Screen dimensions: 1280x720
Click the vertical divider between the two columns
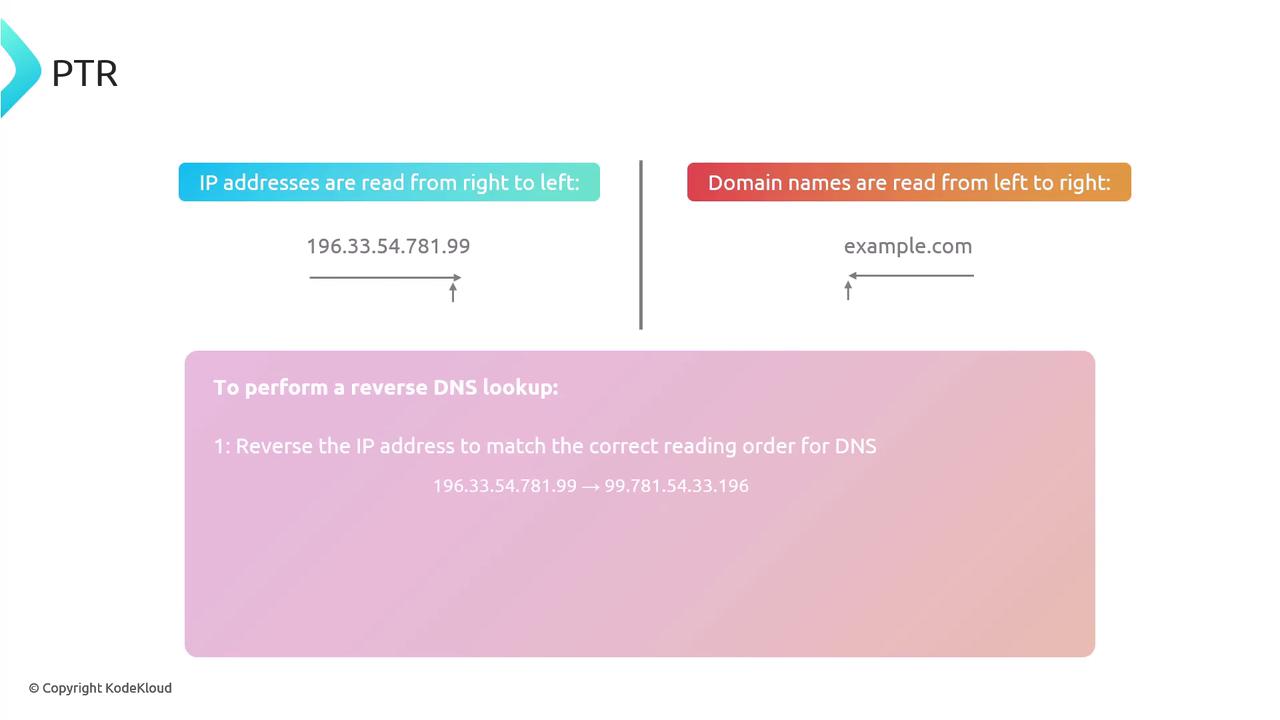click(x=641, y=244)
